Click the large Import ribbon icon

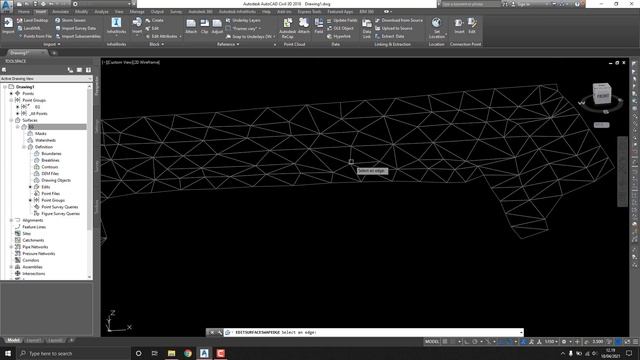[8, 25]
